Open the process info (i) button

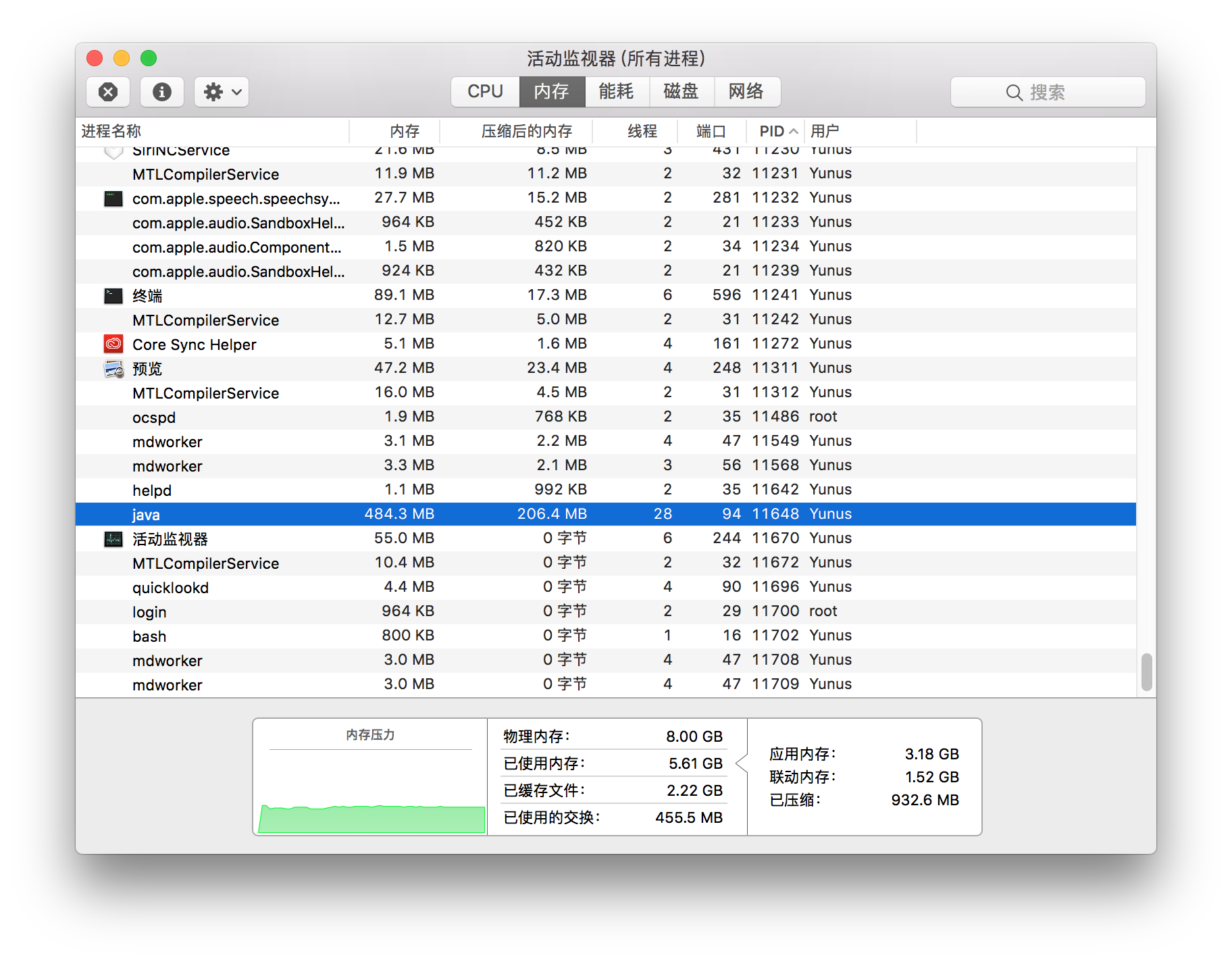(162, 92)
